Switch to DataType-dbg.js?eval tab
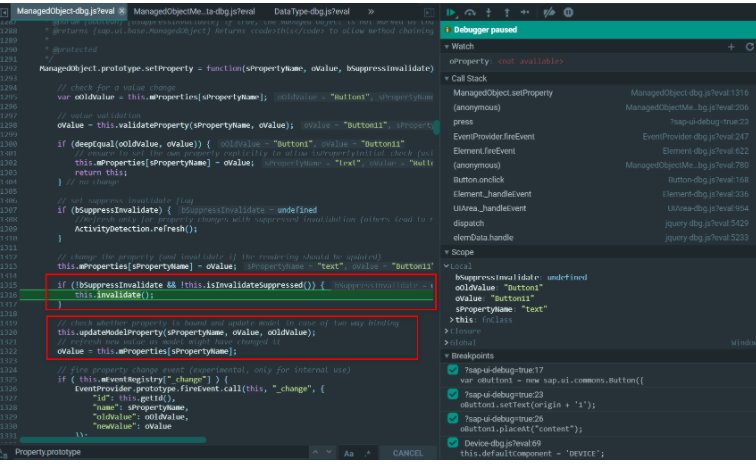Screen dimensions: 756x464 coord(311,11)
